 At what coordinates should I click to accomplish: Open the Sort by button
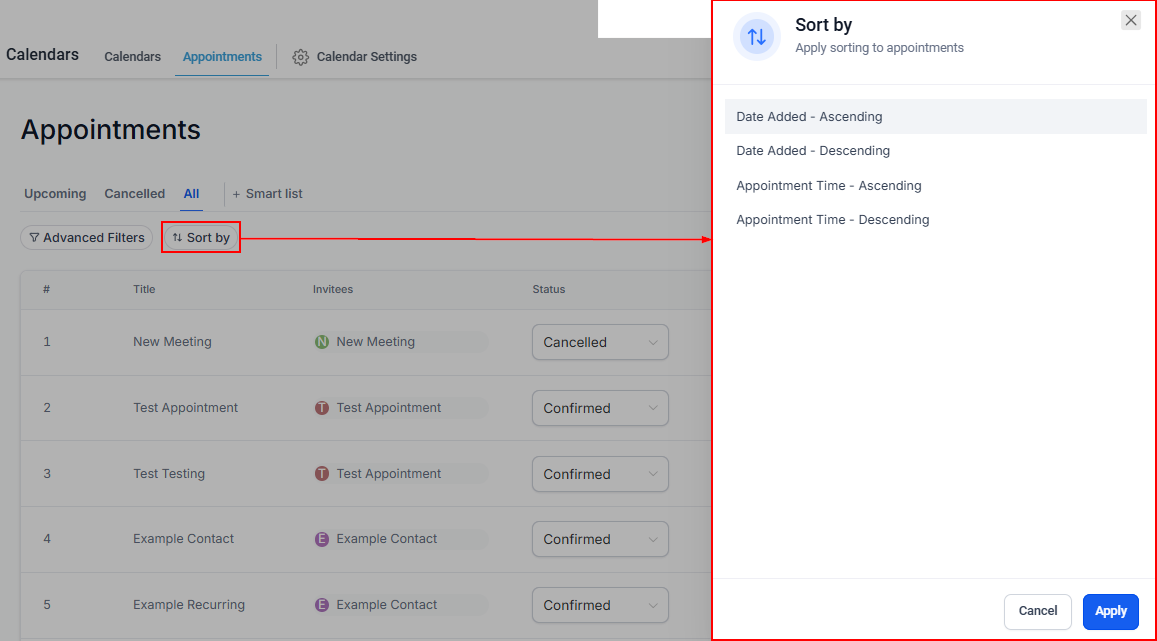[x=201, y=238]
